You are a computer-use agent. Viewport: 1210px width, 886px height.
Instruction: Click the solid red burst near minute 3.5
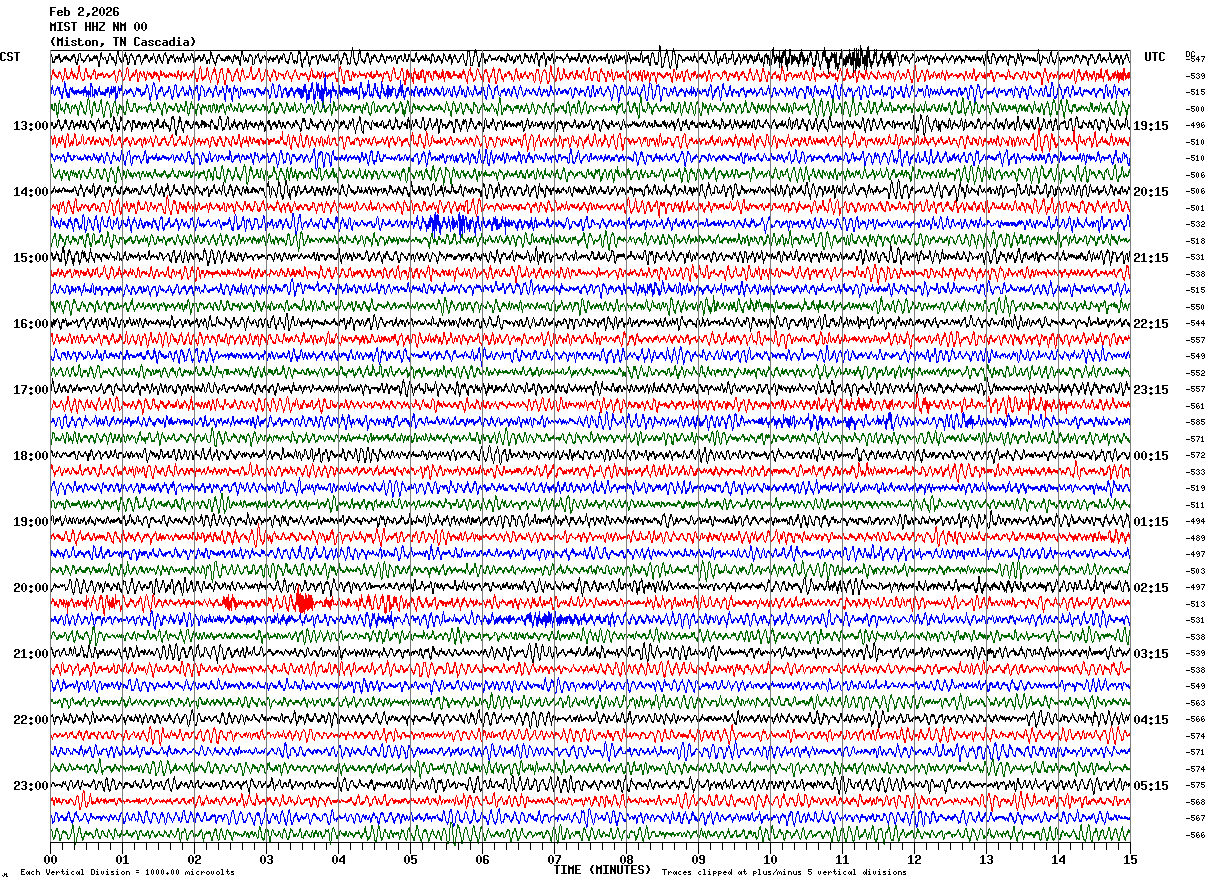(304, 602)
